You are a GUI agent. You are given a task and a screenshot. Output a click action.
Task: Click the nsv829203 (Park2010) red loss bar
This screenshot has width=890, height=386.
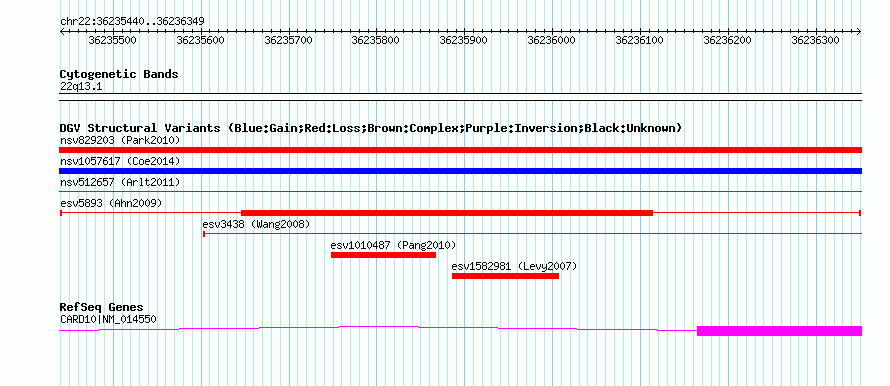[x=460, y=150]
